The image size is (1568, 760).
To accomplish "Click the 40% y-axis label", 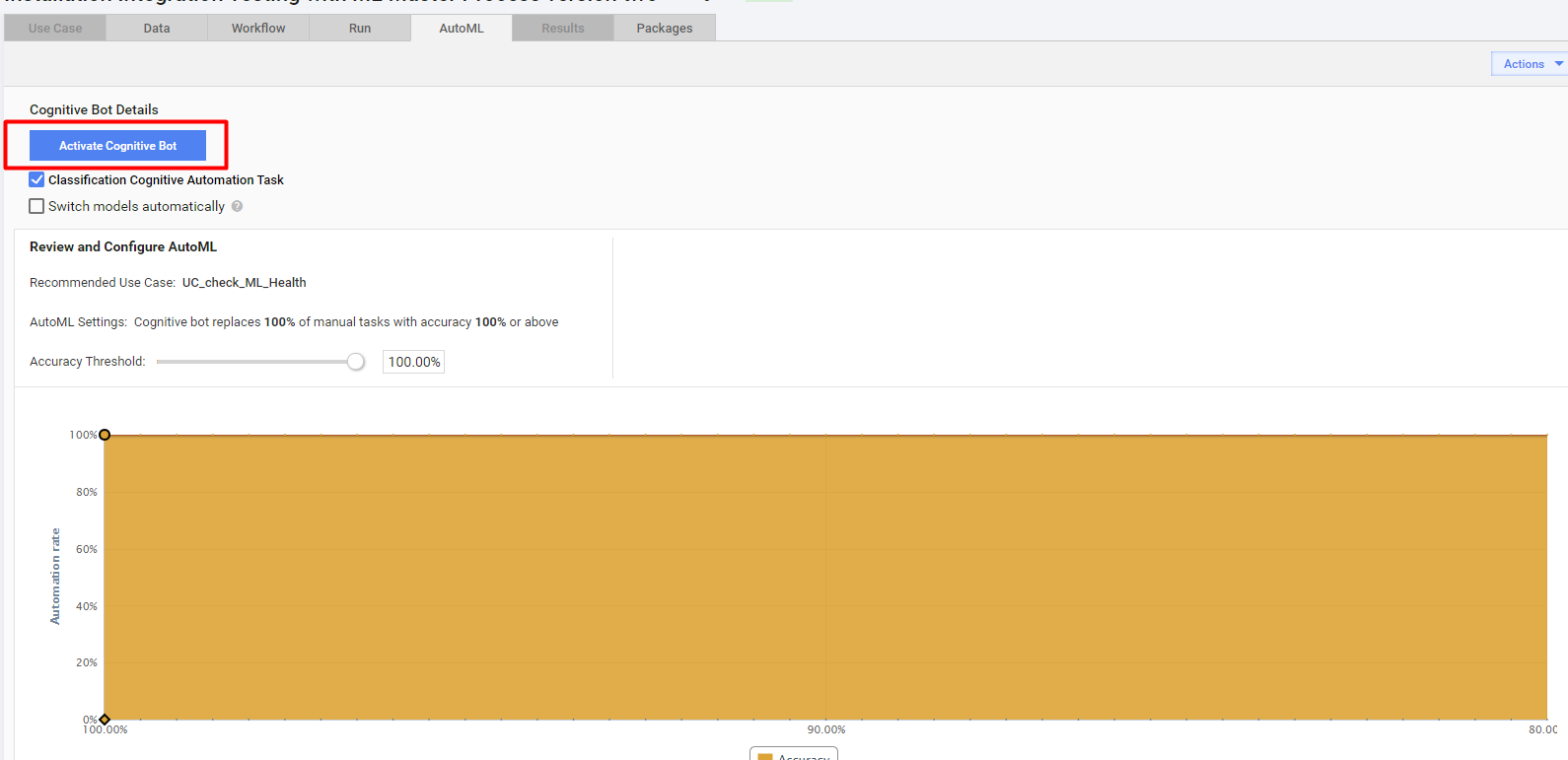I will tap(87, 606).
